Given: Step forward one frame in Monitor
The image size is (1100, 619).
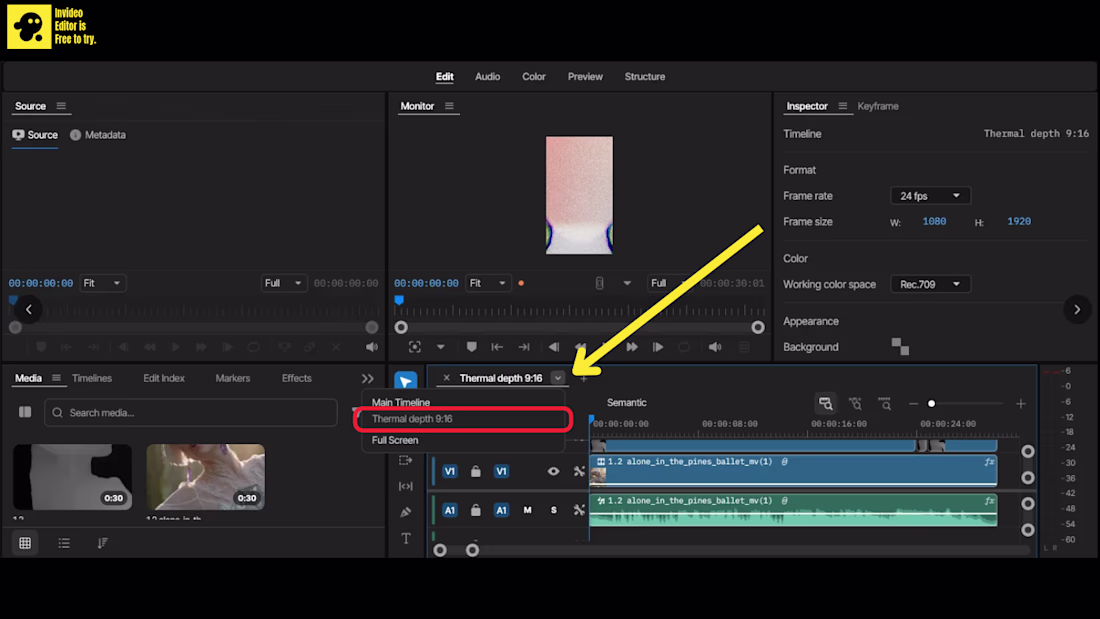Looking at the screenshot, I should pyautogui.click(x=657, y=347).
